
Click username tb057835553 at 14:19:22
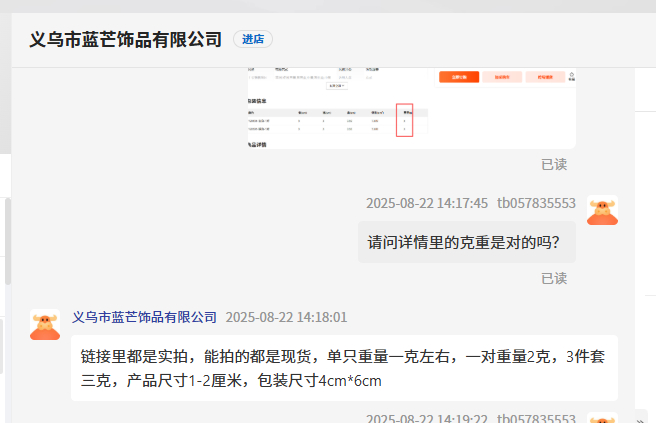(x=536, y=418)
